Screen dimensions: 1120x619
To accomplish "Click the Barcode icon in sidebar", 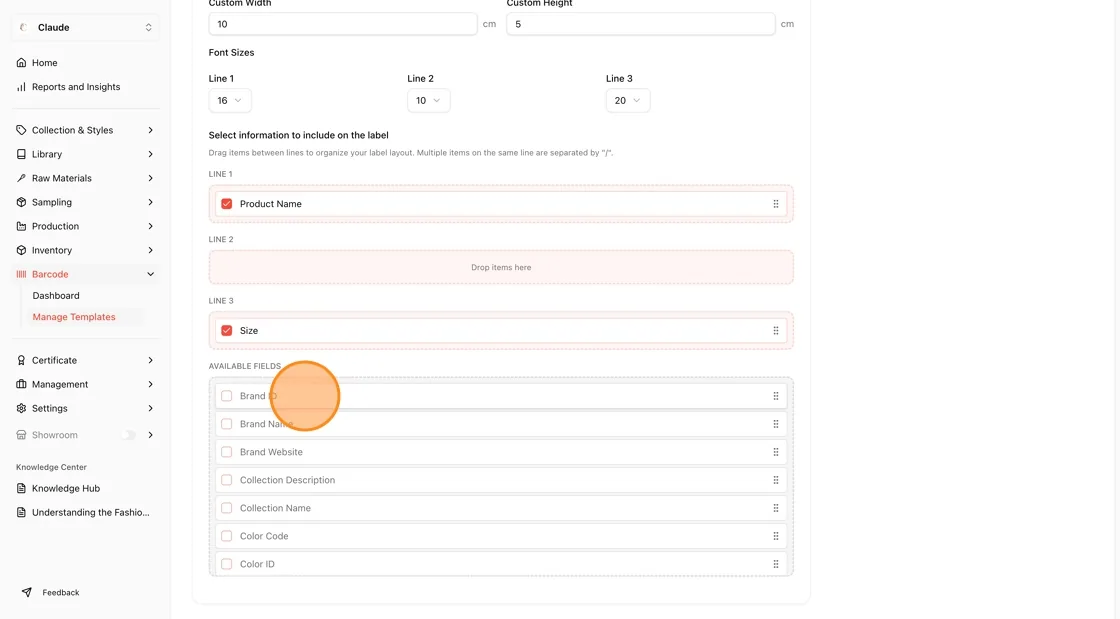I will point(21,274).
